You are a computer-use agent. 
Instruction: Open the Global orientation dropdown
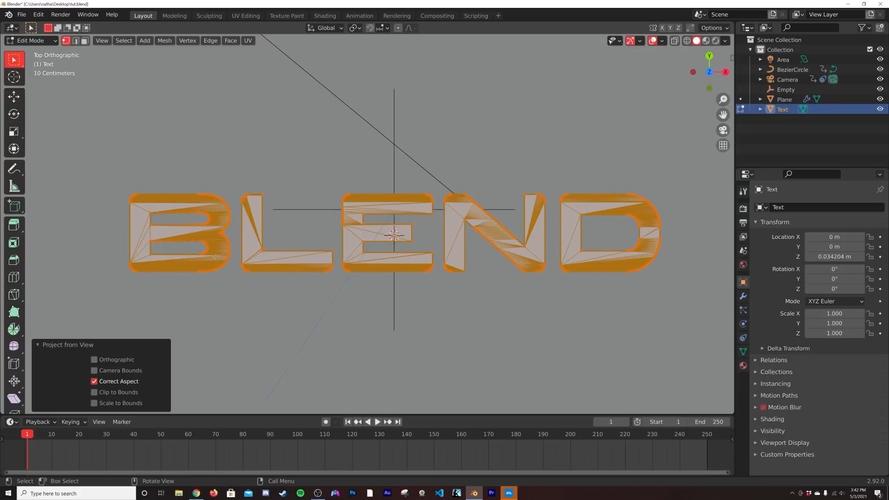[x=325, y=28]
